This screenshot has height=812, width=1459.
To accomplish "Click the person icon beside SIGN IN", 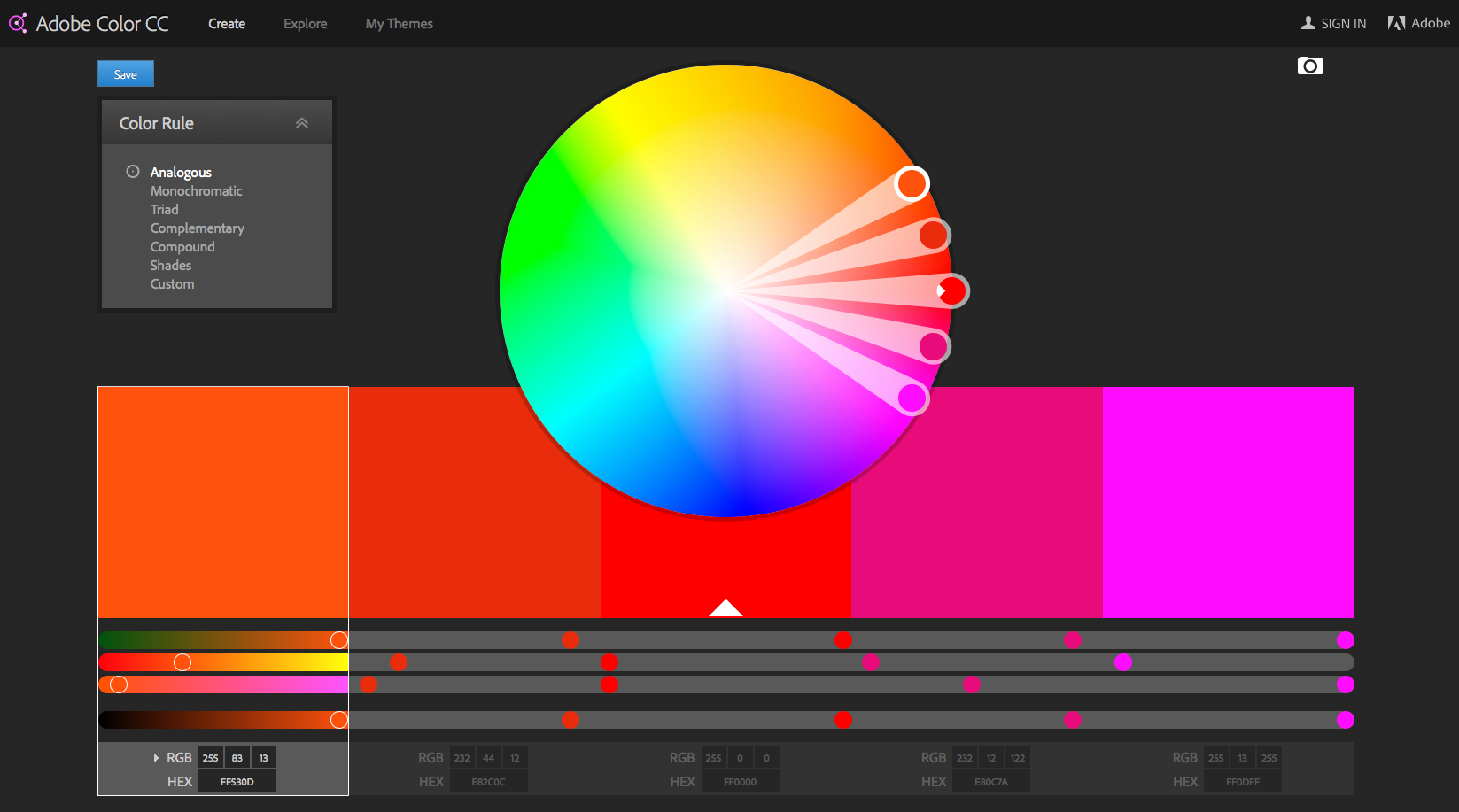I will click(1307, 23).
